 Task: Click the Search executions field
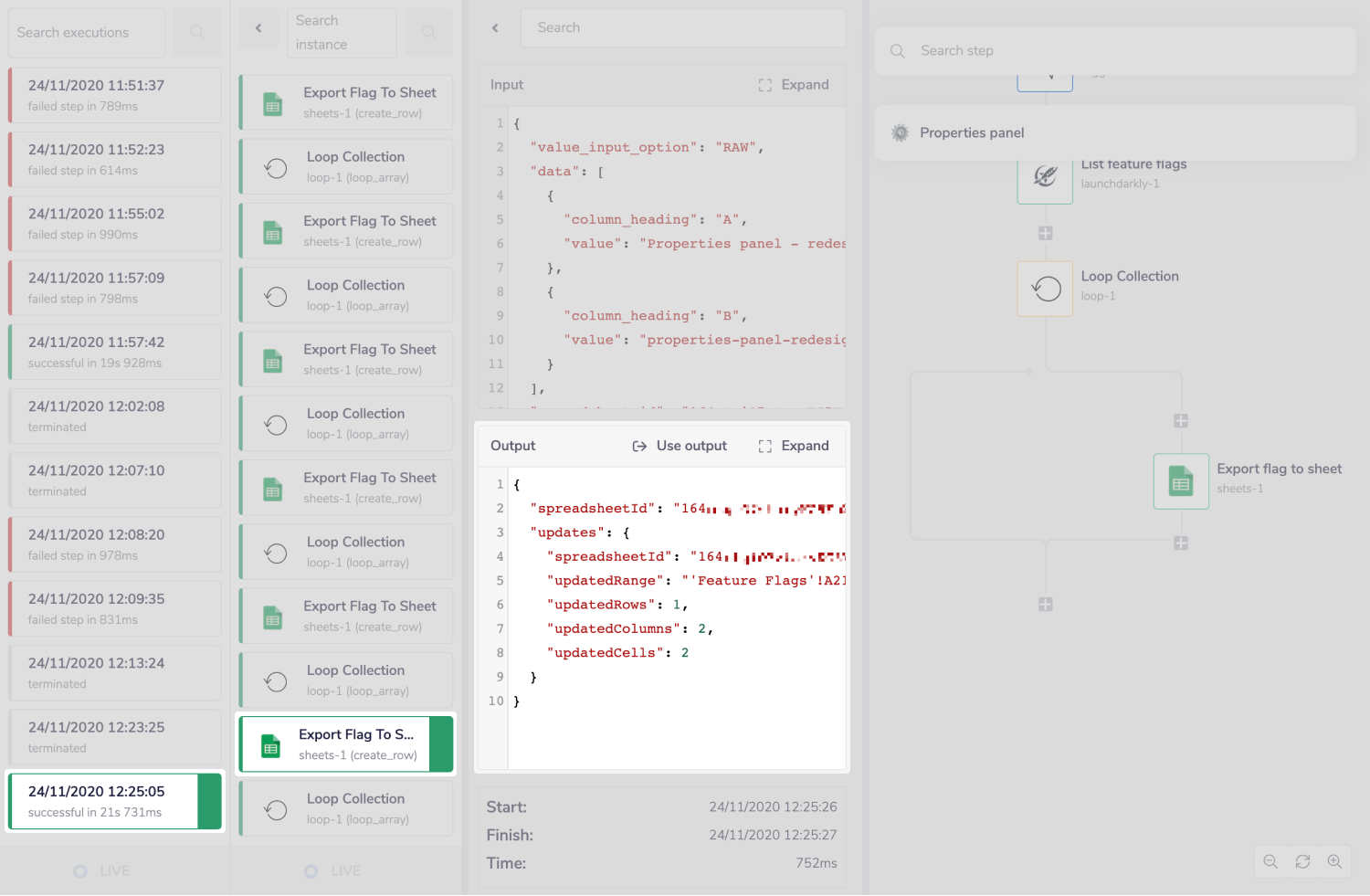point(88,33)
